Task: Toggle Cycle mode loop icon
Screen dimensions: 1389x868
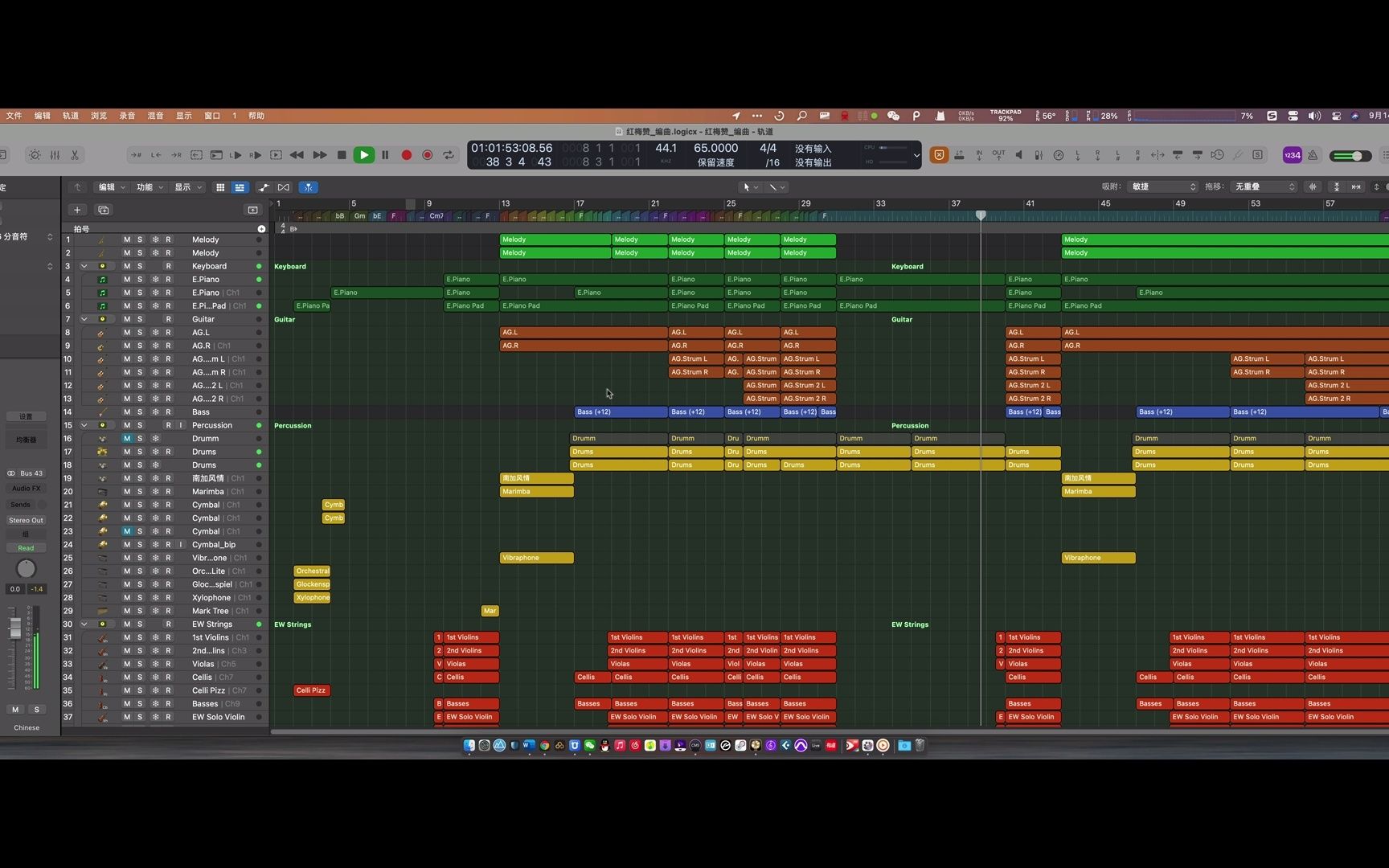Action: click(449, 155)
